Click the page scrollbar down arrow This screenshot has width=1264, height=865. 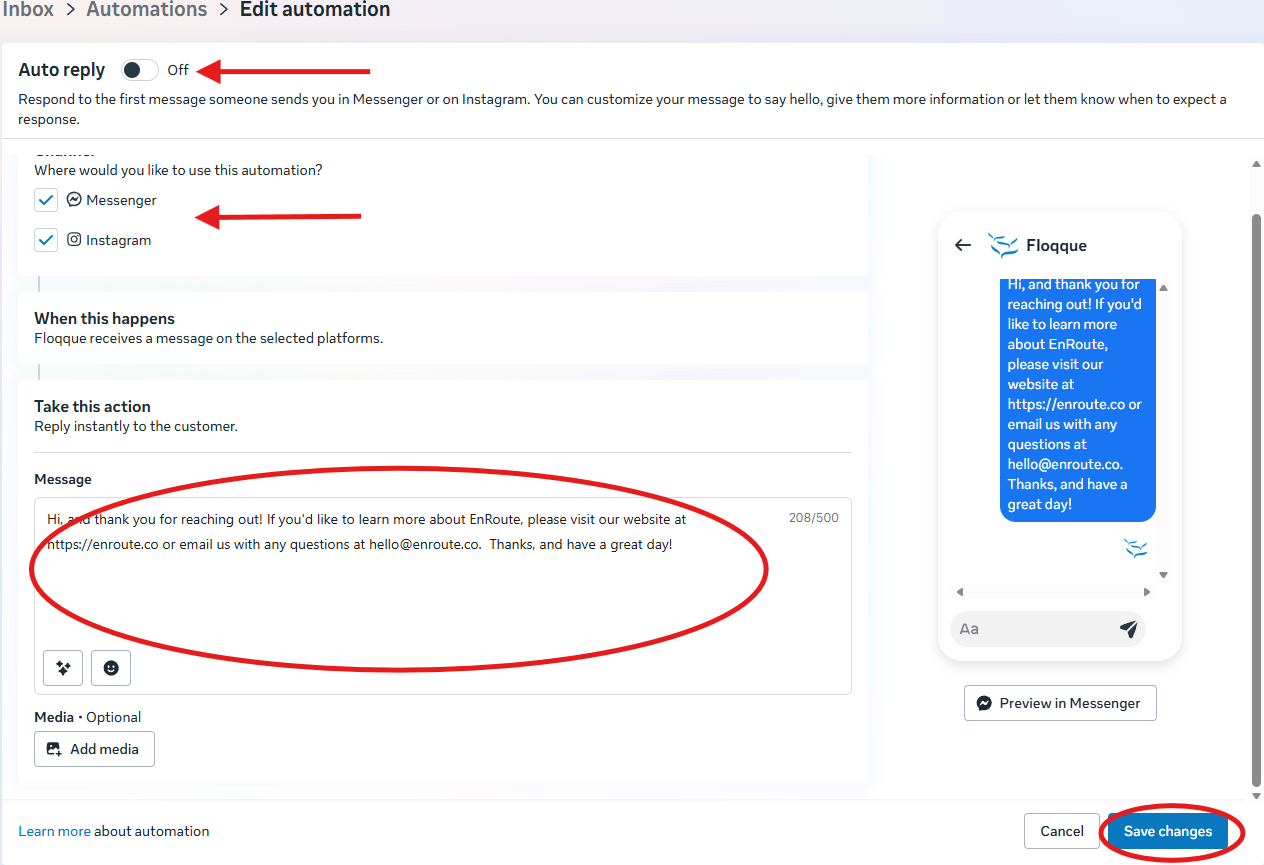tap(1257, 795)
